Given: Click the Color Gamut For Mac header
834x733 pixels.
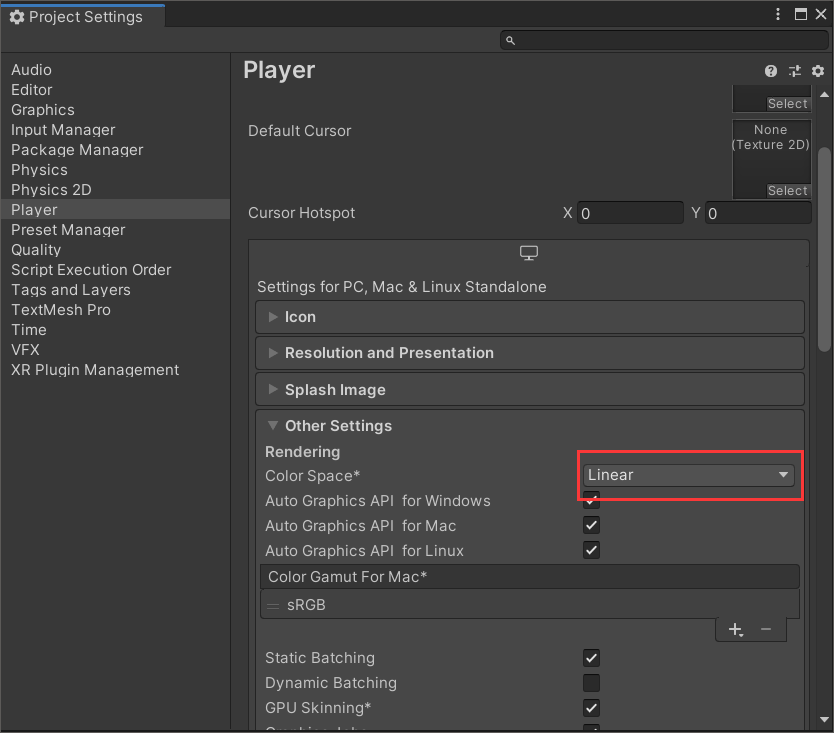Looking at the screenshot, I should 530,577.
